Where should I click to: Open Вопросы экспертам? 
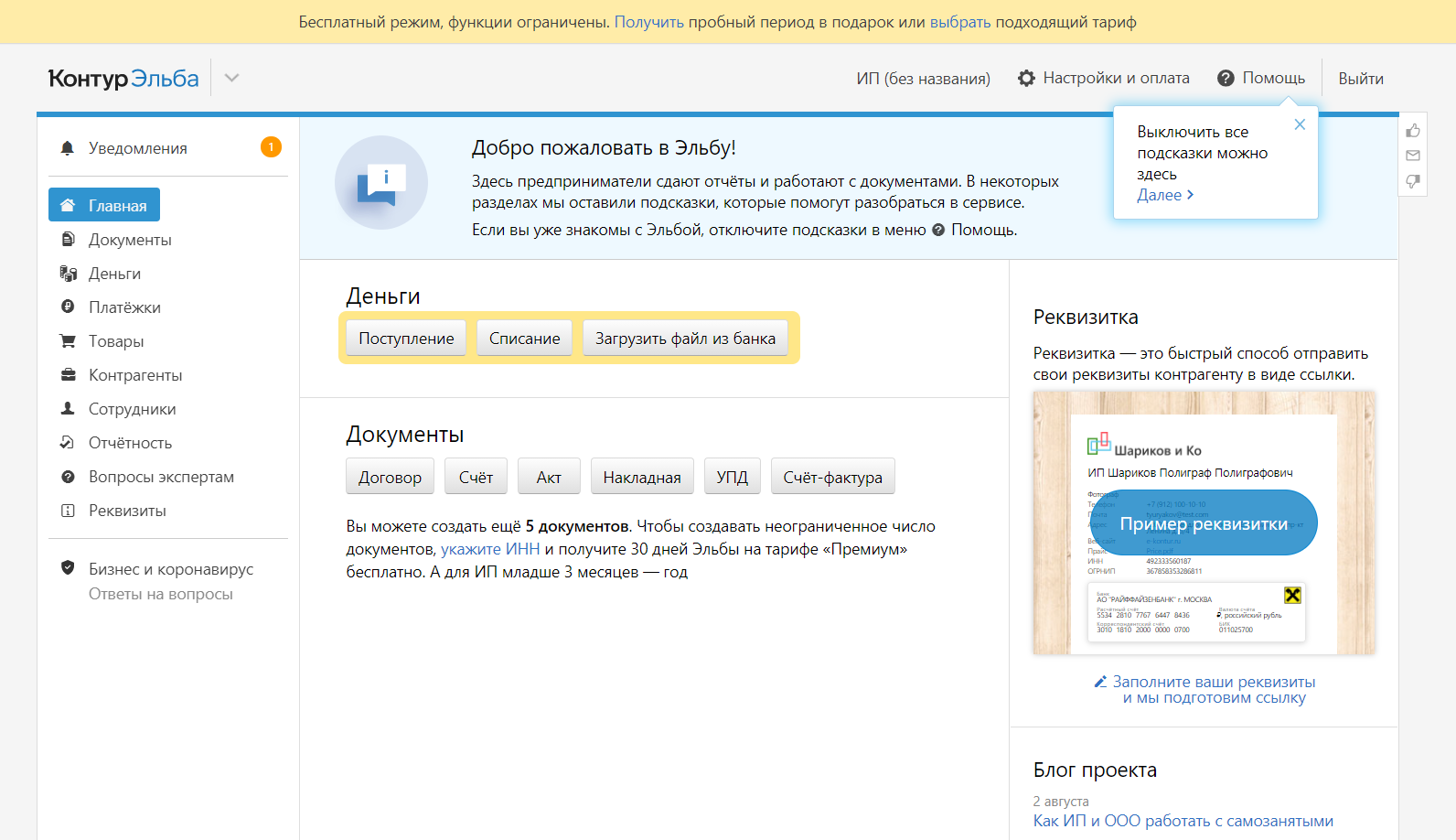161,477
